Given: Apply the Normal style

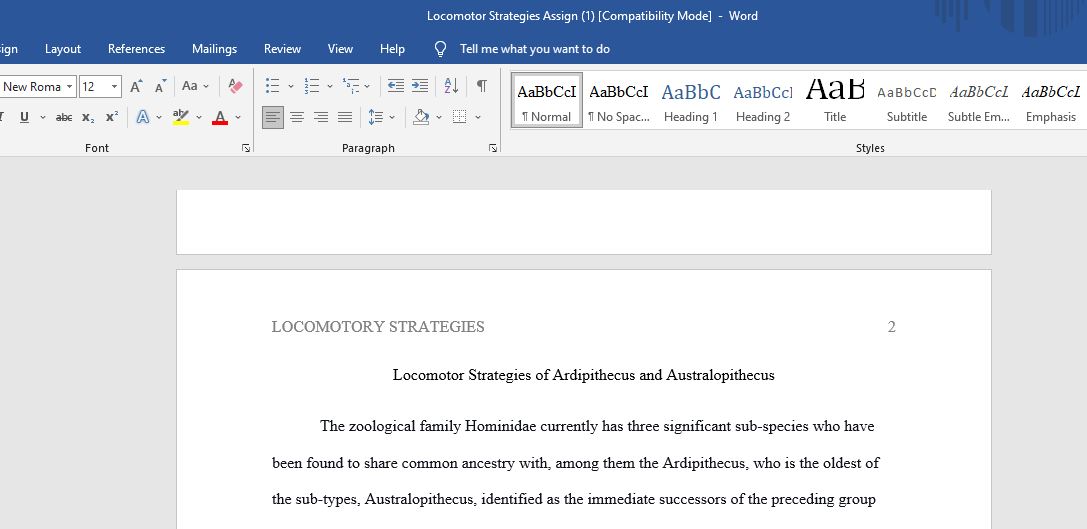Looking at the screenshot, I should (x=547, y=100).
